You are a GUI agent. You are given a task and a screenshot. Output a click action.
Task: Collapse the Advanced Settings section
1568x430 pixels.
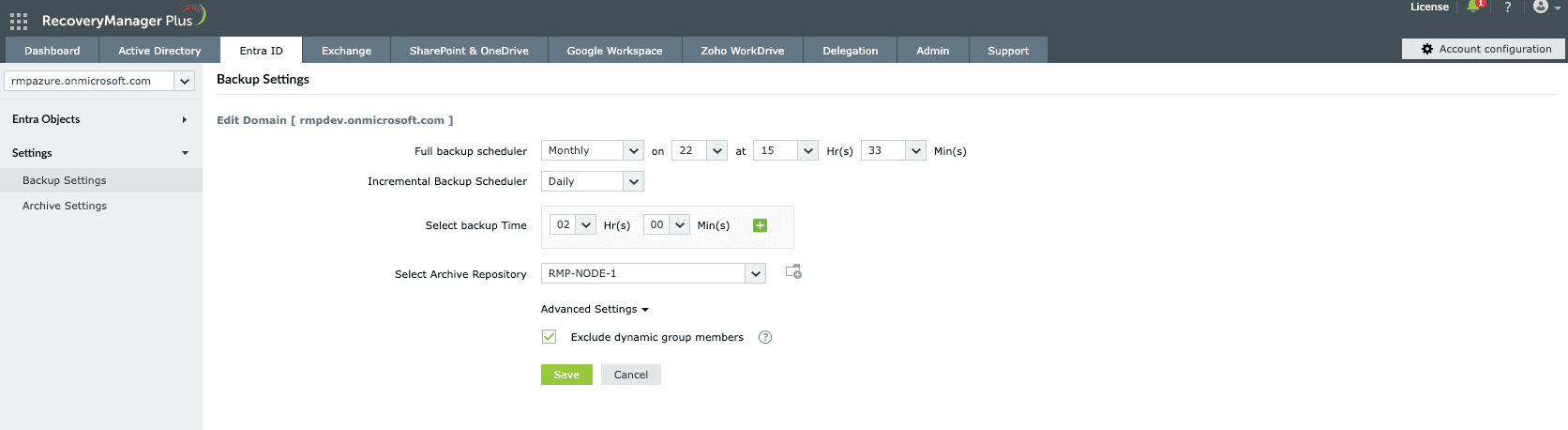coord(595,309)
